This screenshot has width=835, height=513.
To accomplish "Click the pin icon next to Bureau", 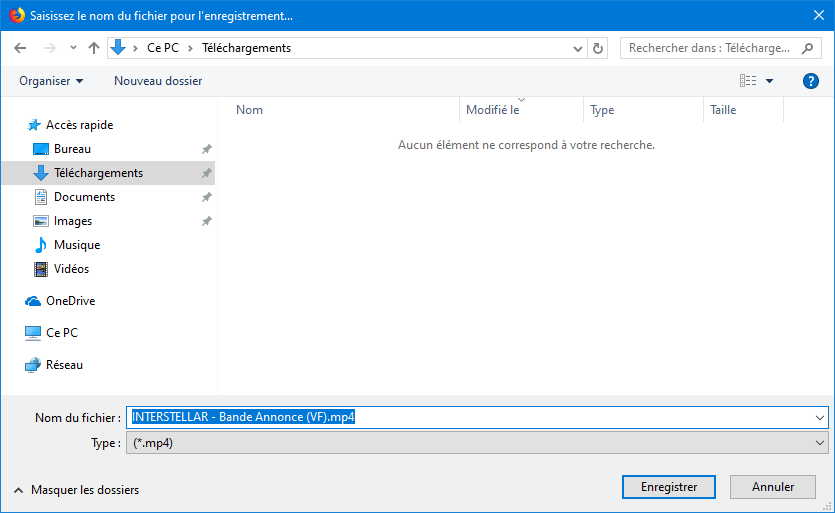I will [207, 149].
